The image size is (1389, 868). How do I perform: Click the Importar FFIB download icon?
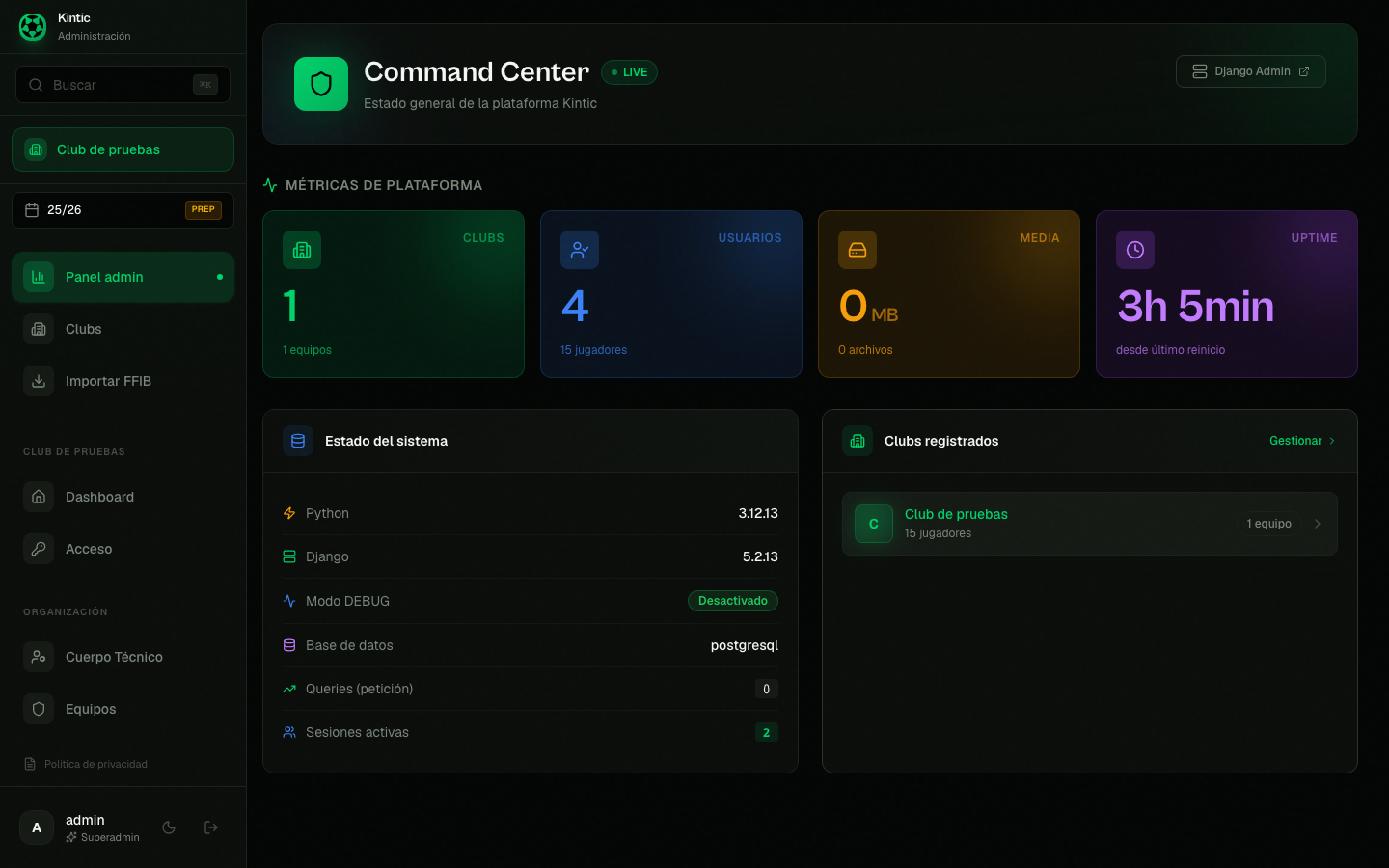[39, 381]
